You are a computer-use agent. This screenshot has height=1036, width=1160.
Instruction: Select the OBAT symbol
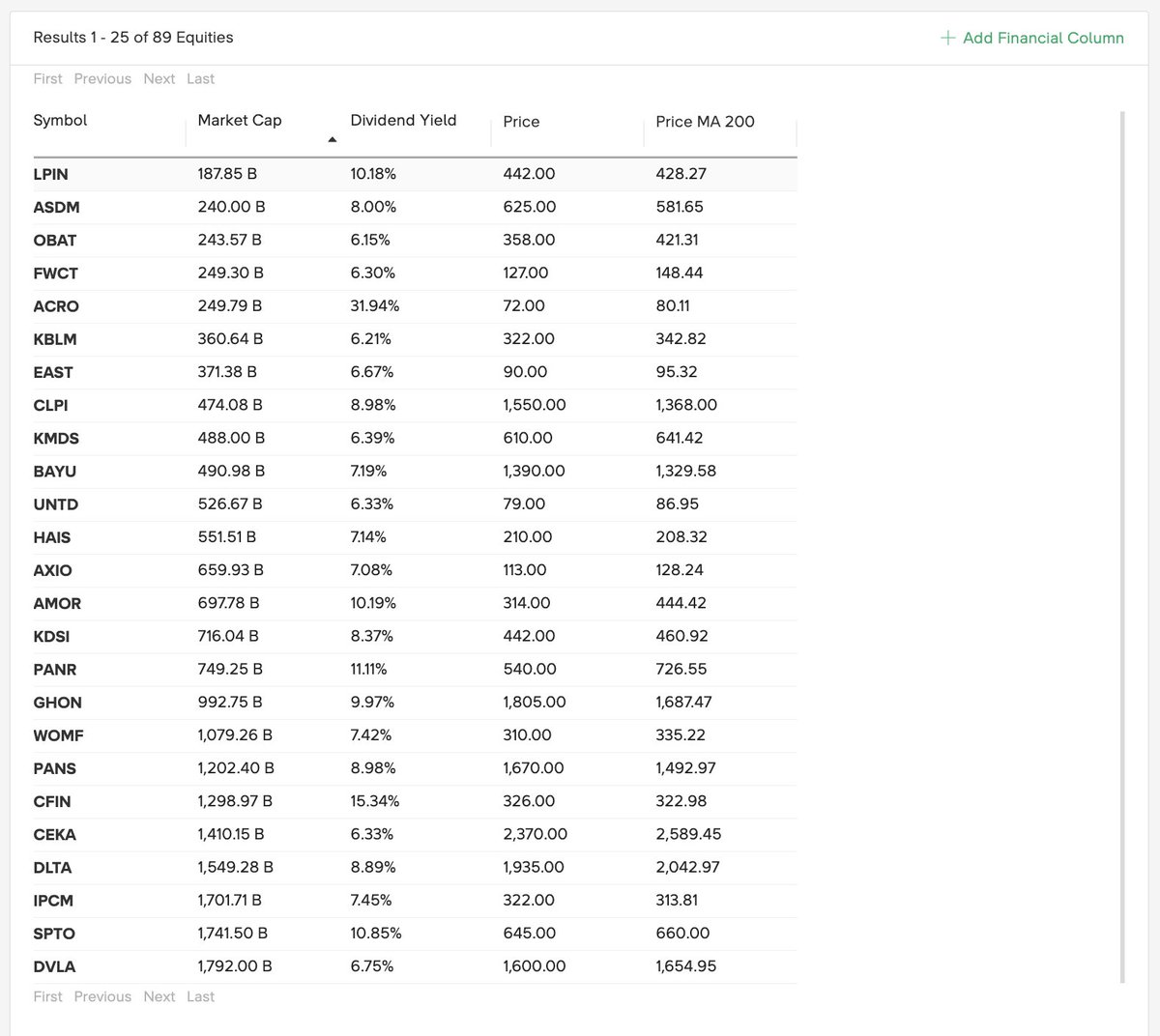pyautogui.click(x=55, y=240)
